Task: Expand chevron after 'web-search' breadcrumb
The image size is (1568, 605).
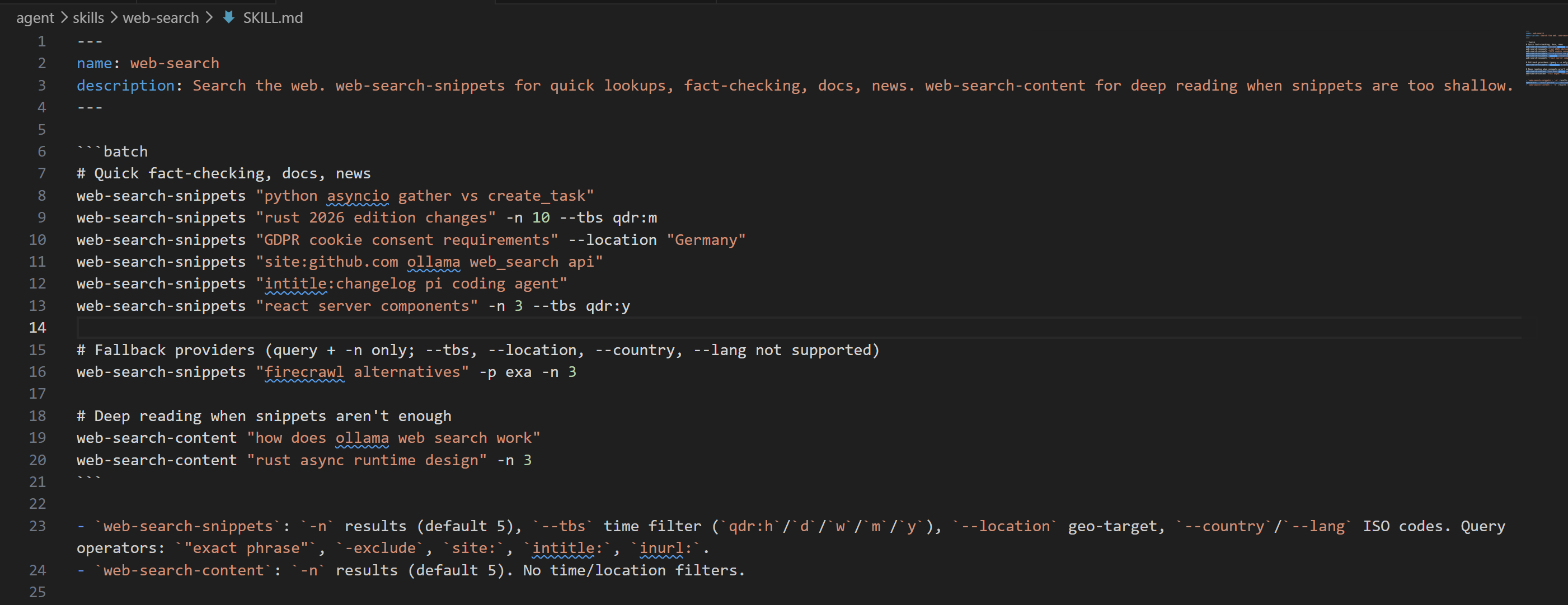Action: [209, 18]
